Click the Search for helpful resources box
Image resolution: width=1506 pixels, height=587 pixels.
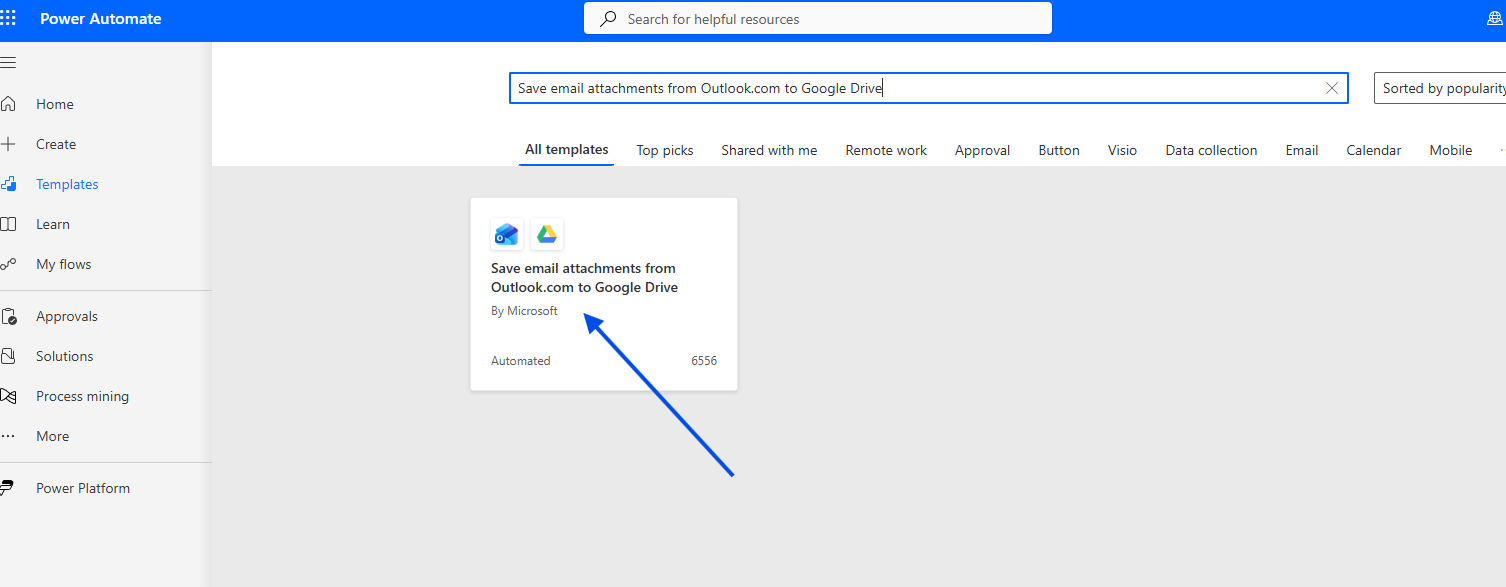817,18
